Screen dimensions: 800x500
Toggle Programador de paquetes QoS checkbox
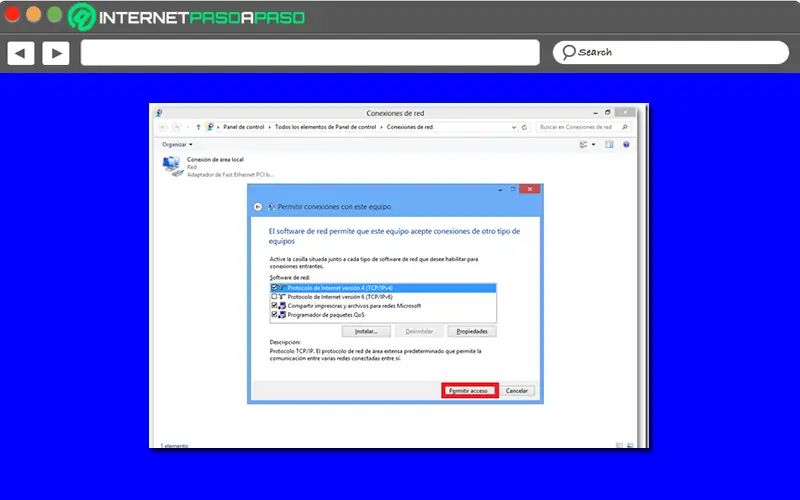(x=274, y=315)
